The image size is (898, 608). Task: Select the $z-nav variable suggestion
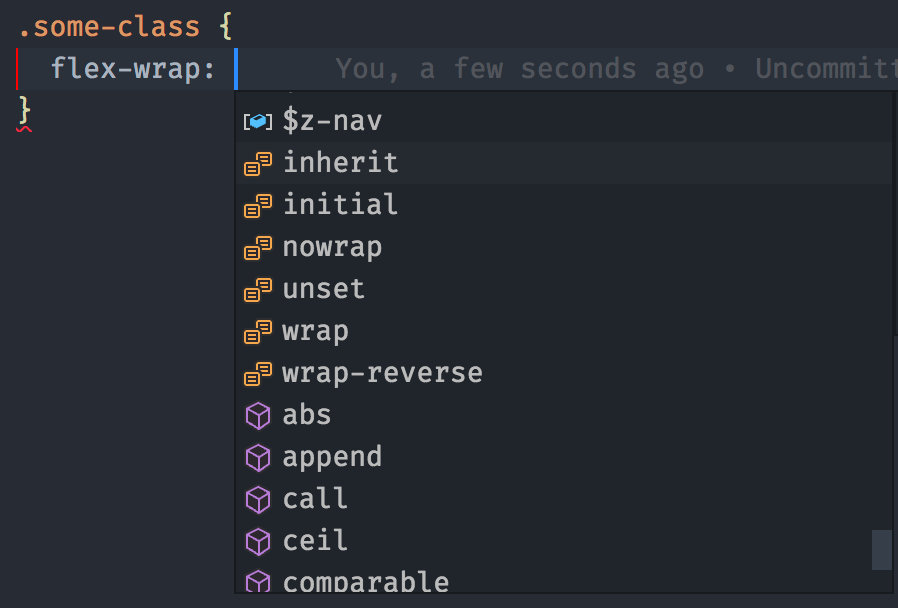coord(332,120)
